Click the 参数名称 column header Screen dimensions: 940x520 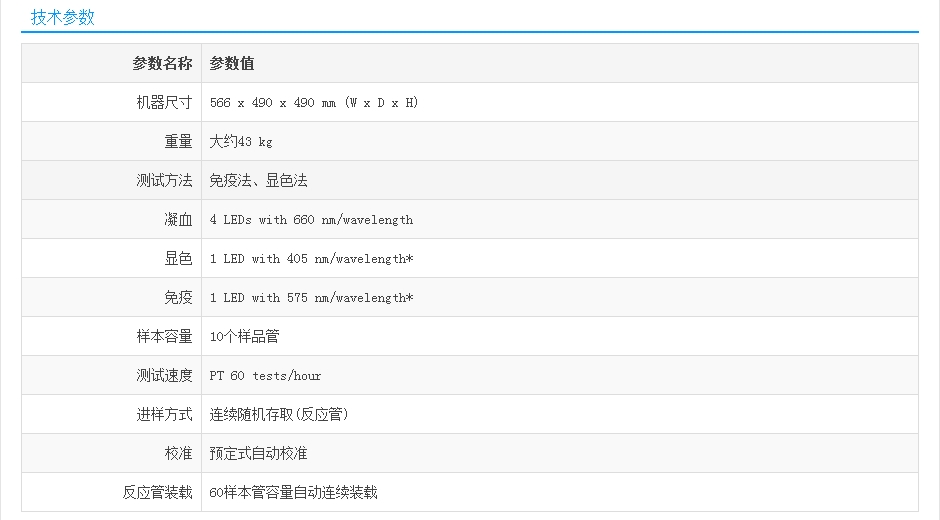click(x=162, y=63)
